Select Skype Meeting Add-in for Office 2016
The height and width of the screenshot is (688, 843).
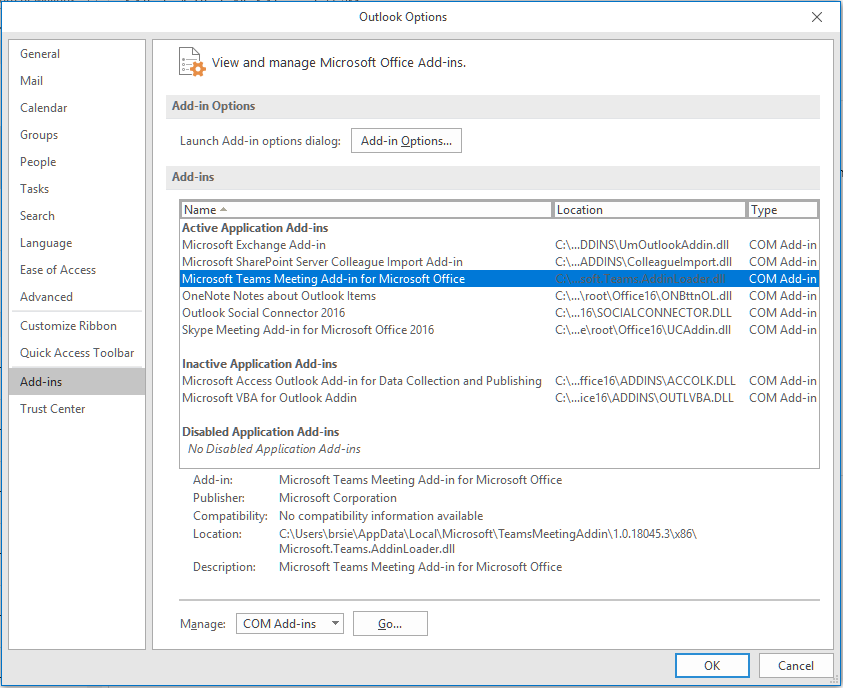pyautogui.click(x=499, y=330)
